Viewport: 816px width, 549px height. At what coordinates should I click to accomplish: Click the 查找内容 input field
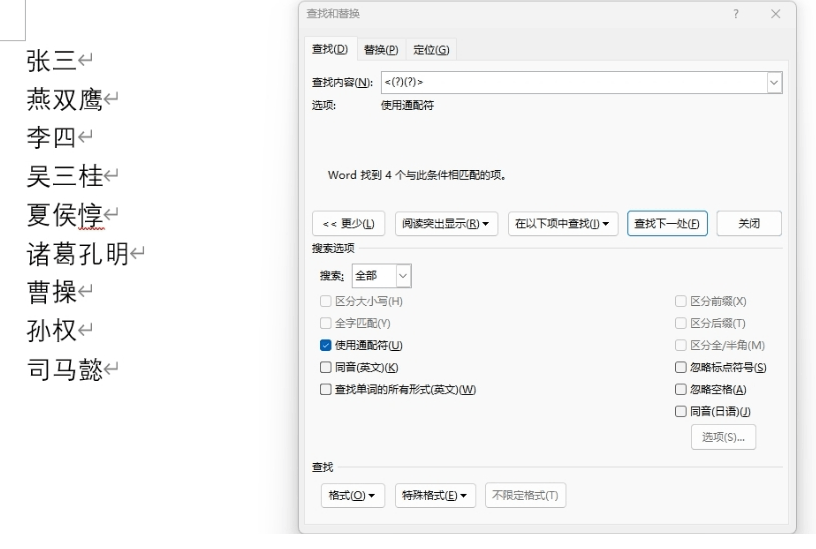[x=574, y=82]
